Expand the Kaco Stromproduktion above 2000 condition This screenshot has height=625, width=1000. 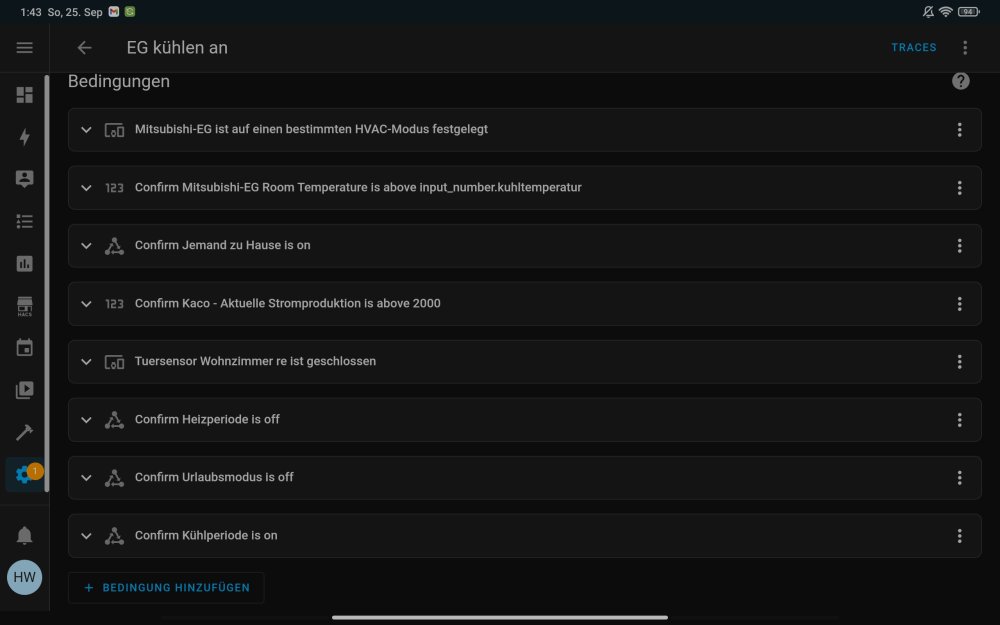[86, 304]
